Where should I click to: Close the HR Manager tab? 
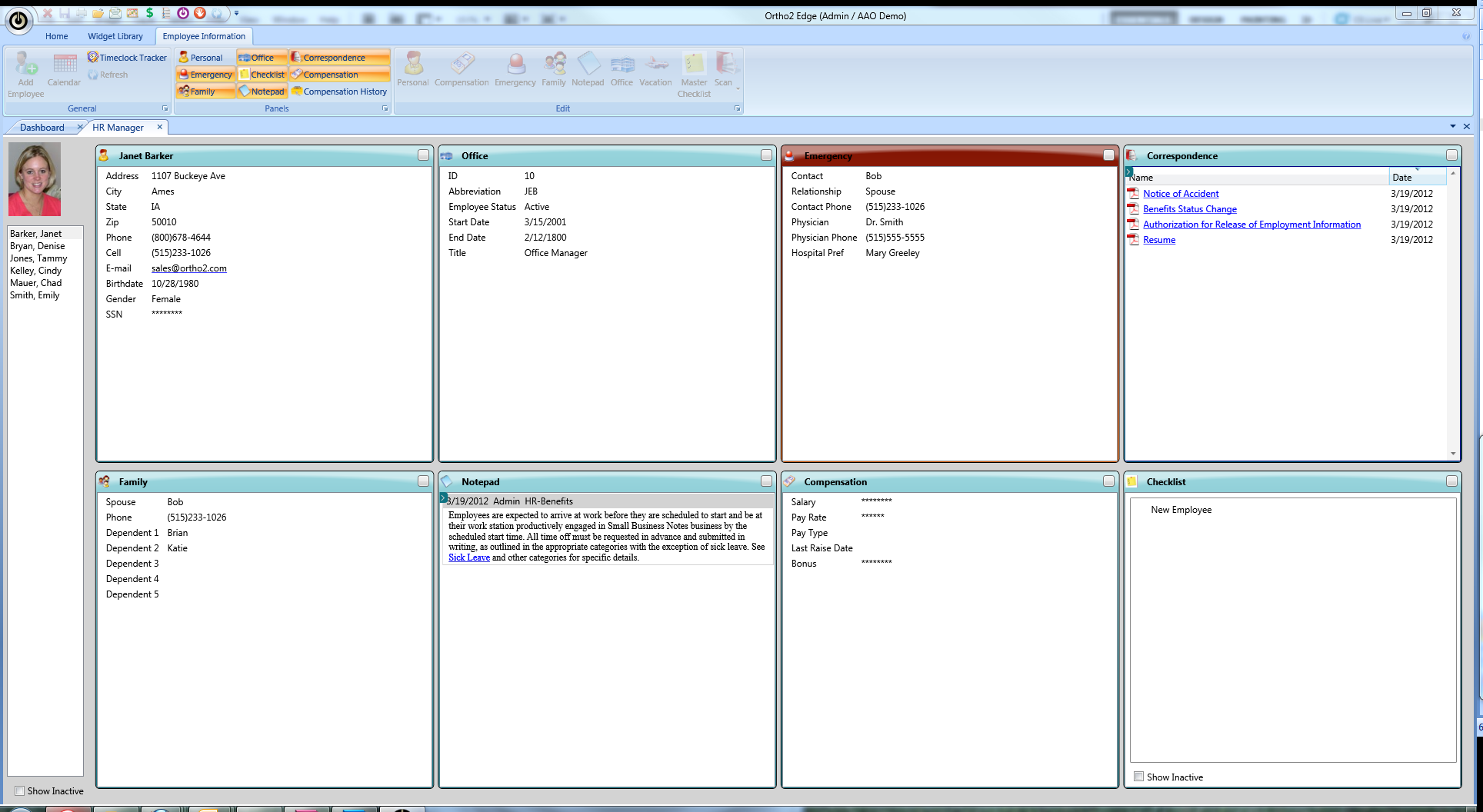coord(160,127)
